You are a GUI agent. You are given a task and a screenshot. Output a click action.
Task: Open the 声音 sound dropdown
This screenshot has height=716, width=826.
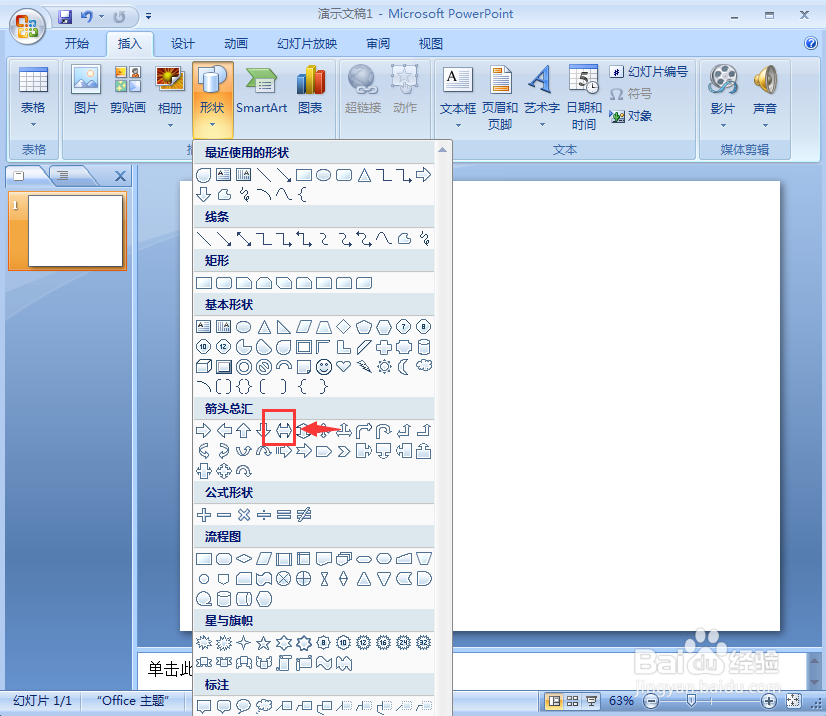(764, 97)
